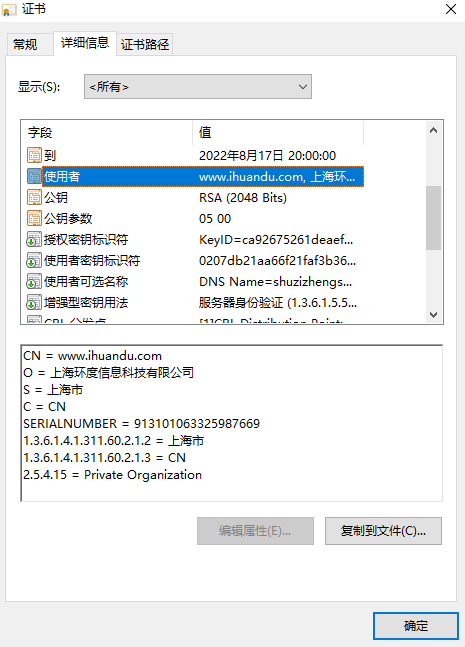
Task: Select the 使用者密钥标识符 row
Action: [x=195, y=261]
